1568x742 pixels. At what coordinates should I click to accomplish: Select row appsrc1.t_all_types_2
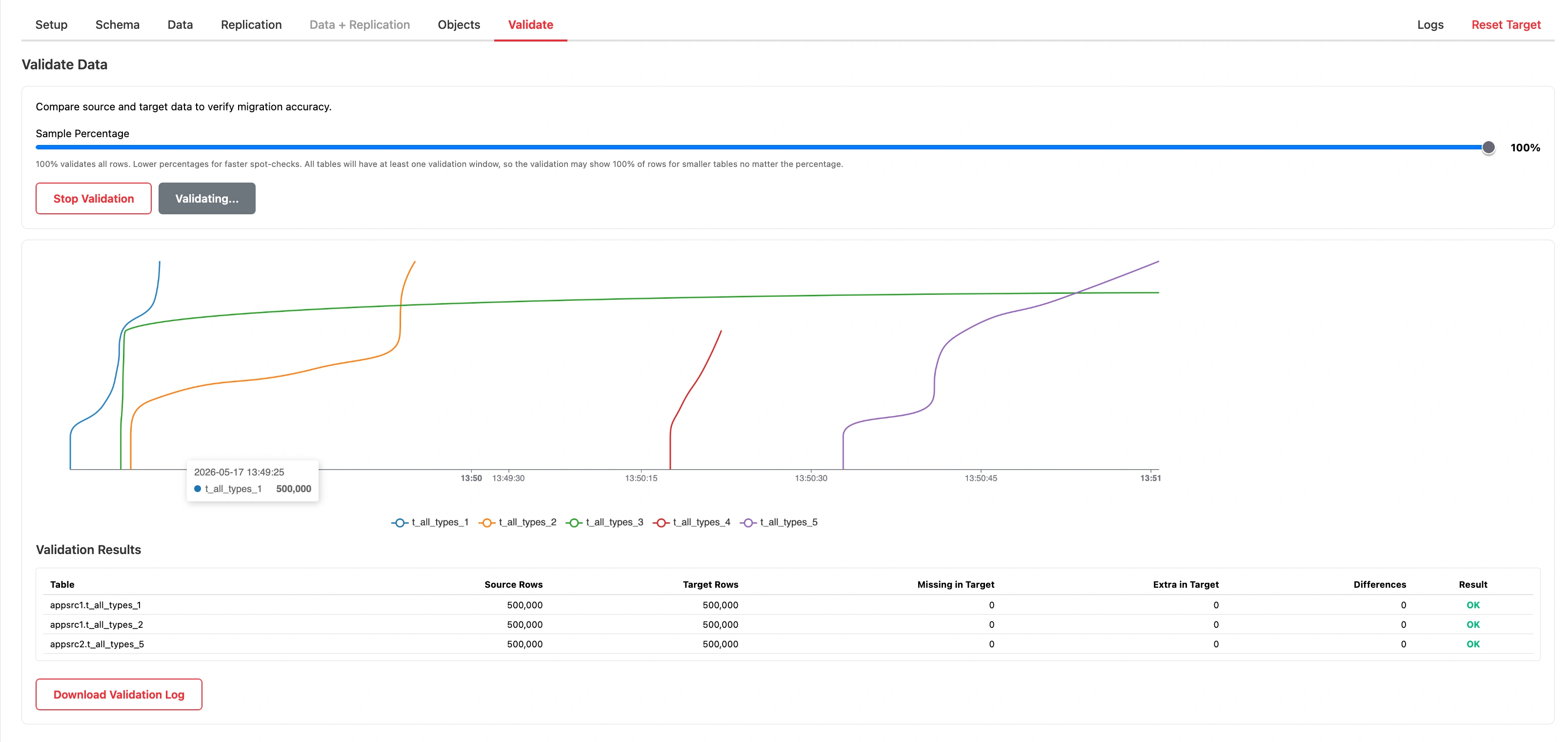tap(787, 624)
